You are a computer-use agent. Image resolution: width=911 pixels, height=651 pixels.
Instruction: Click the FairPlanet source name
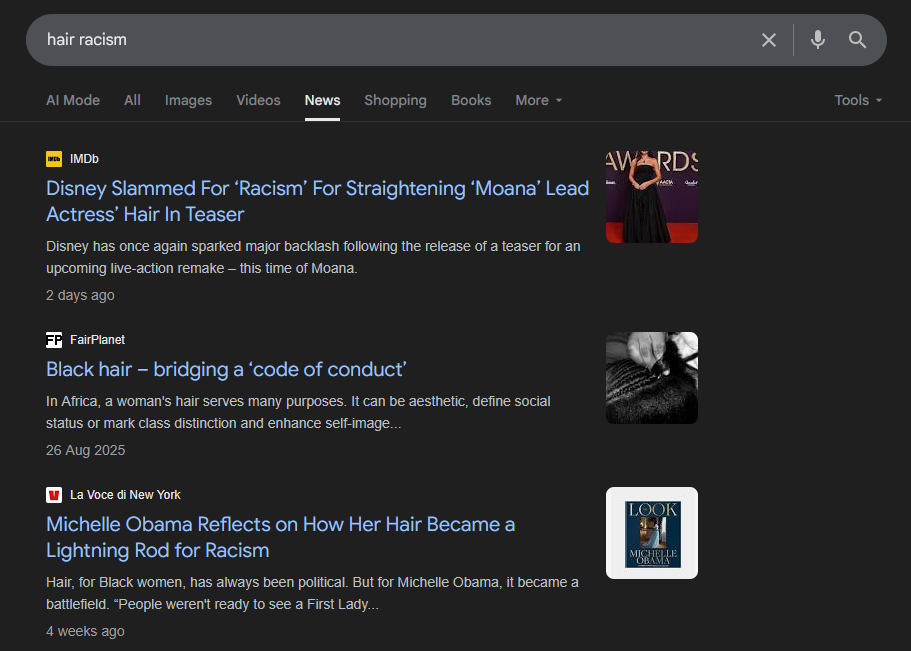[98, 339]
